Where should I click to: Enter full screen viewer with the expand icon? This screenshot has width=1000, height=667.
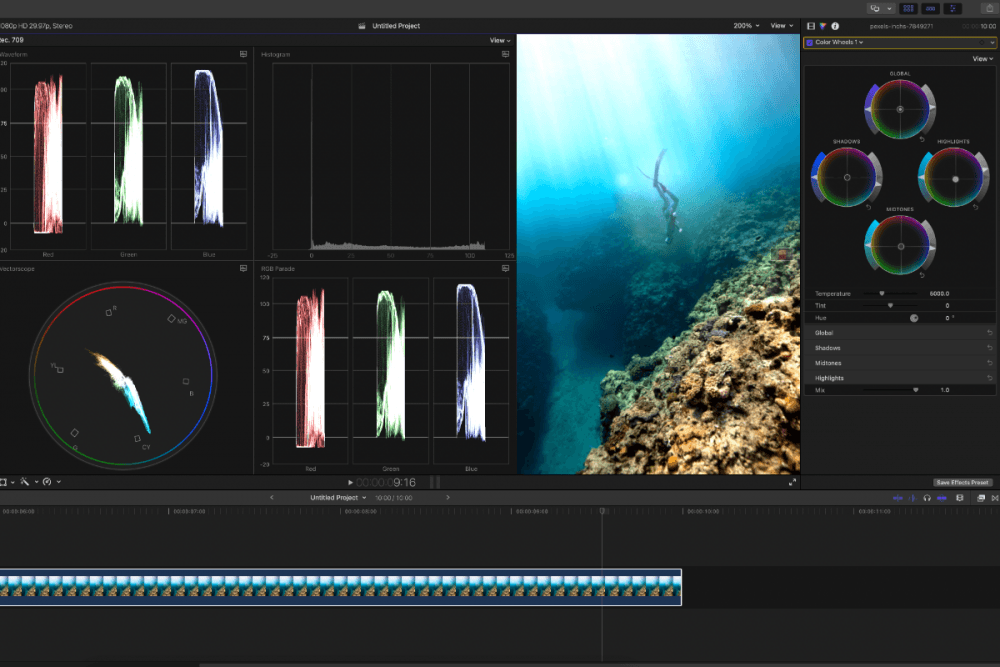(792, 482)
